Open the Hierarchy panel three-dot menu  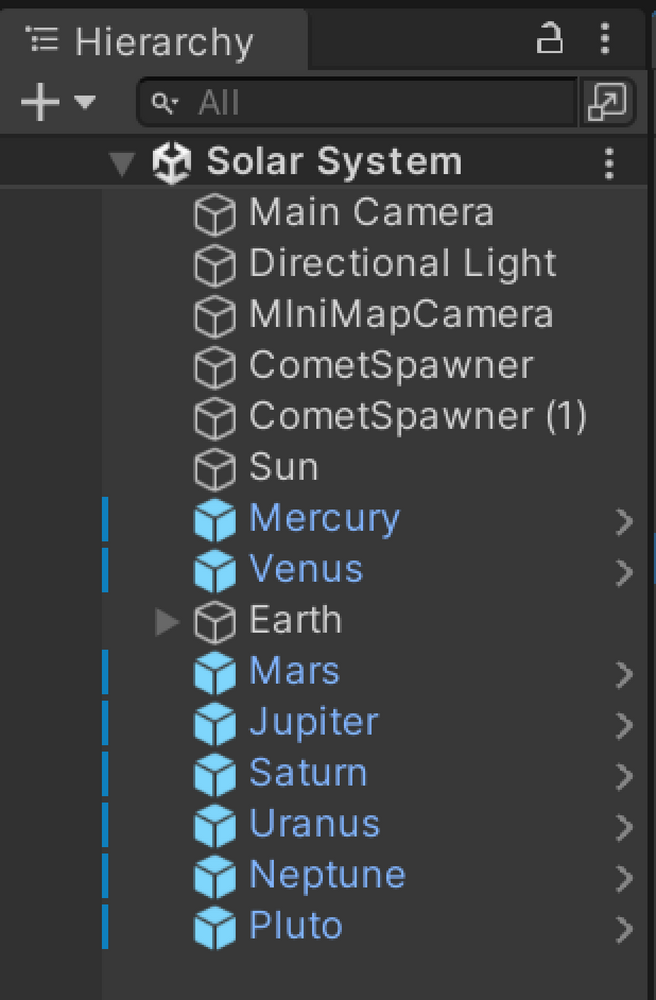point(604,39)
